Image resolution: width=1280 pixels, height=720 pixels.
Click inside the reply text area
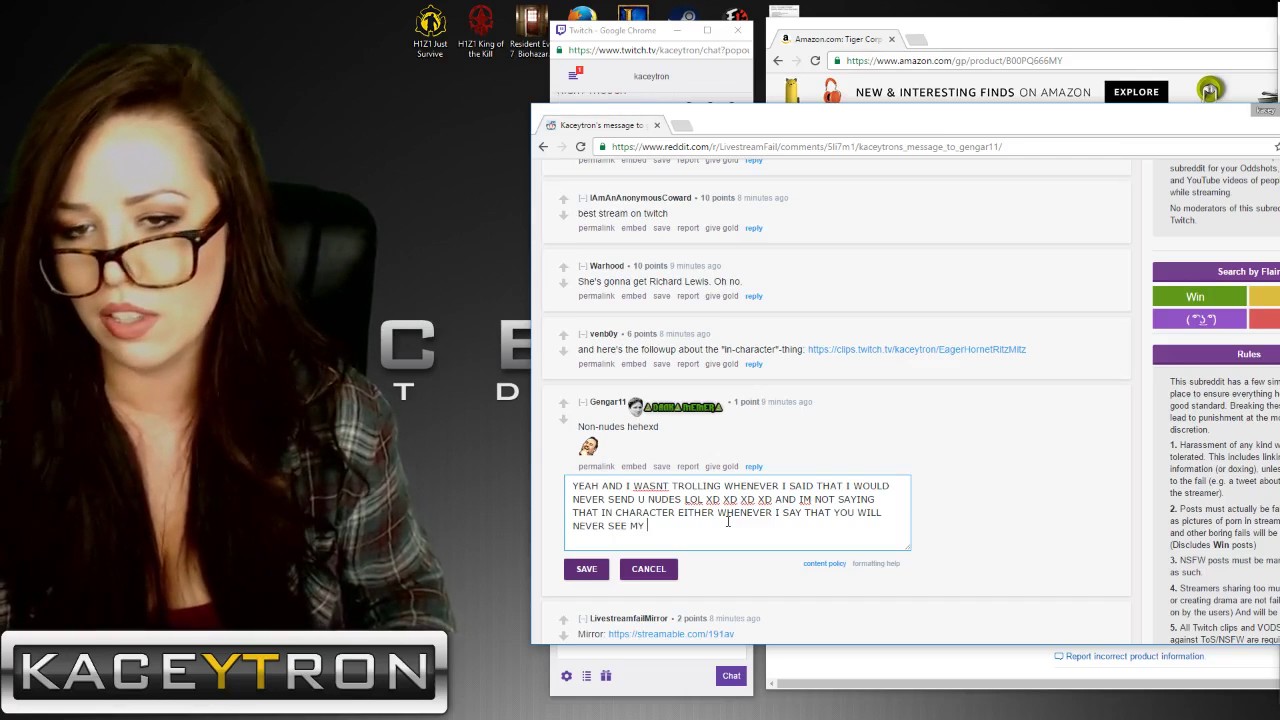(737, 512)
